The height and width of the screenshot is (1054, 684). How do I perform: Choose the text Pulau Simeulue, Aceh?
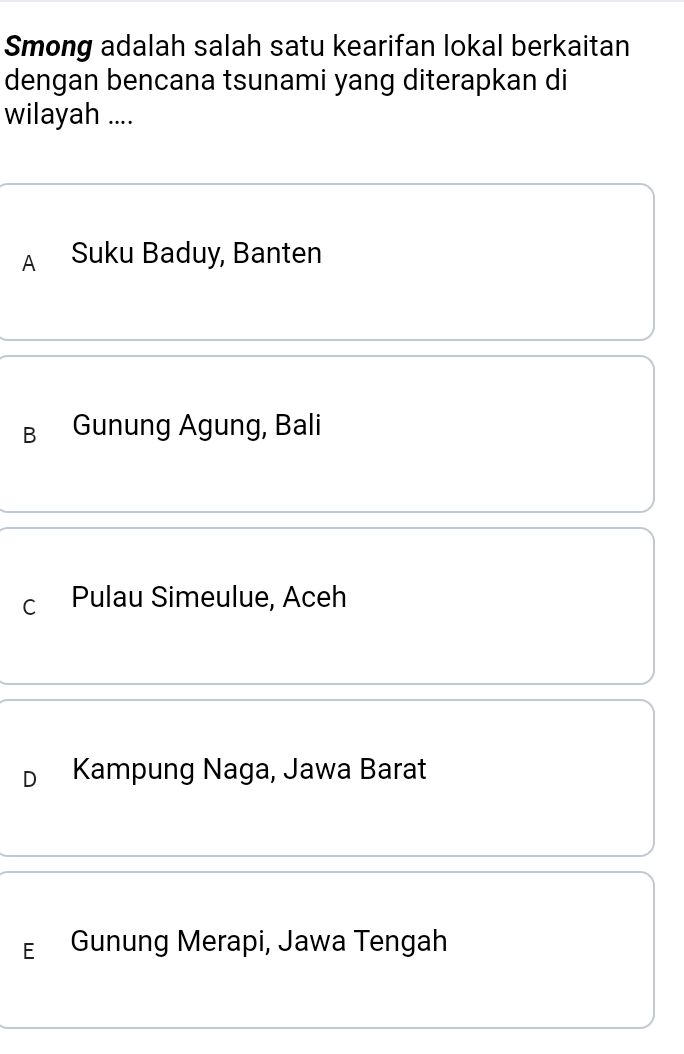(208, 597)
